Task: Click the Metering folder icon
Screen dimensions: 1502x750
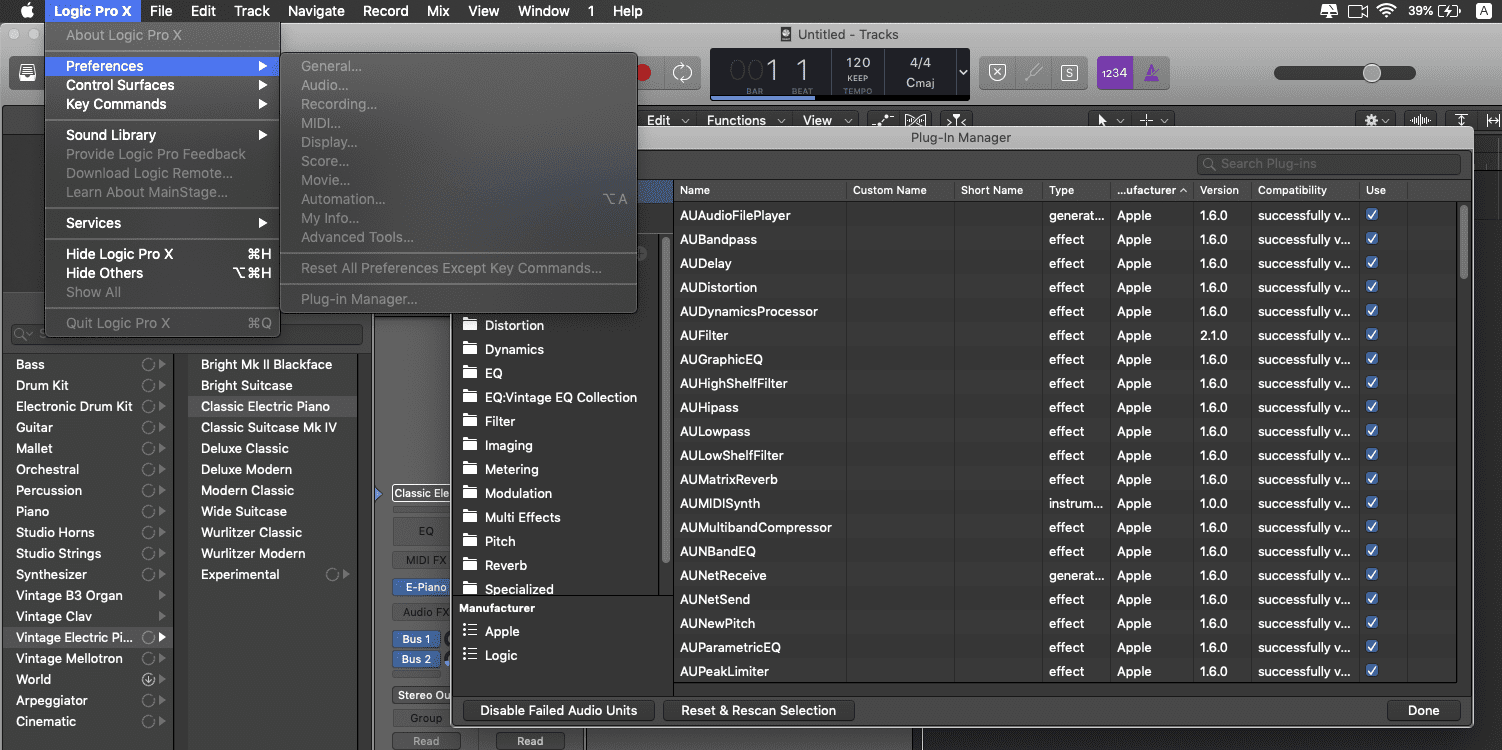Action: tap(470, 469)
